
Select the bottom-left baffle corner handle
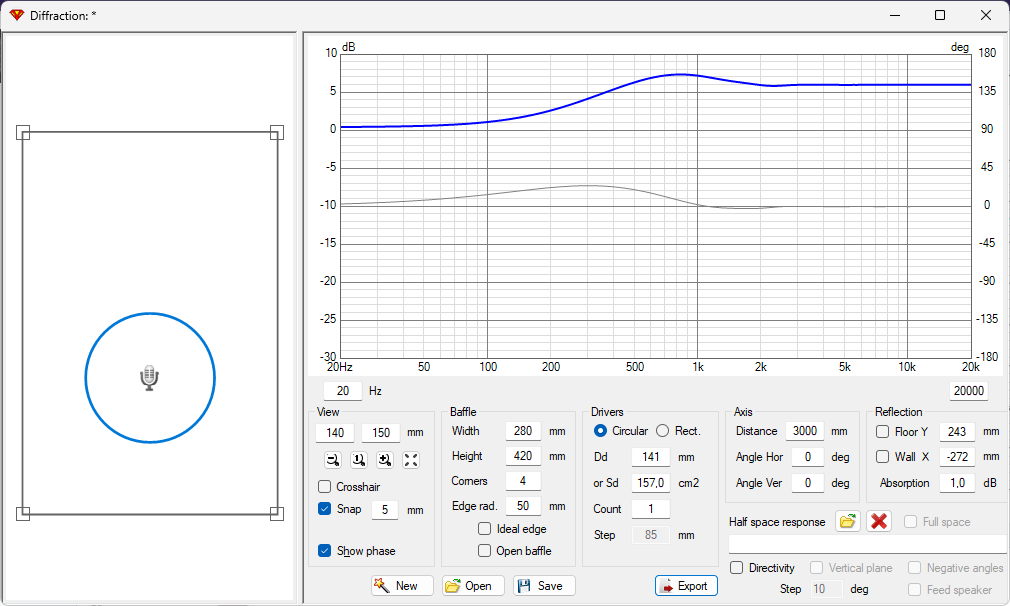(23, 513)
